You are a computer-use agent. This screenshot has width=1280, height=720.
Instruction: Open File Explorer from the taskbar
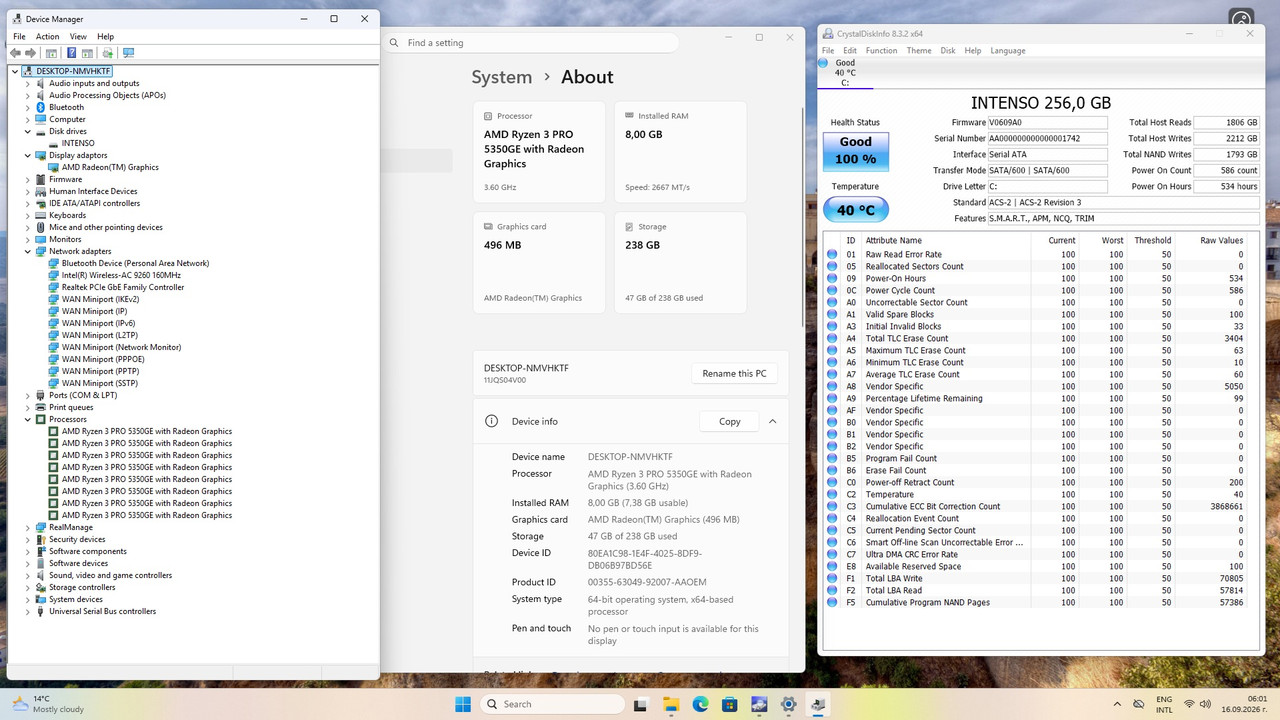672,704
